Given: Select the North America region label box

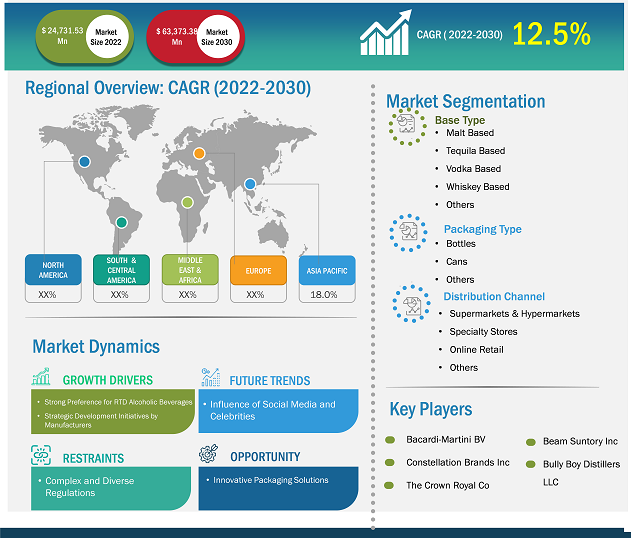Looking at the screenshot, I should click(x=53, y=270).
